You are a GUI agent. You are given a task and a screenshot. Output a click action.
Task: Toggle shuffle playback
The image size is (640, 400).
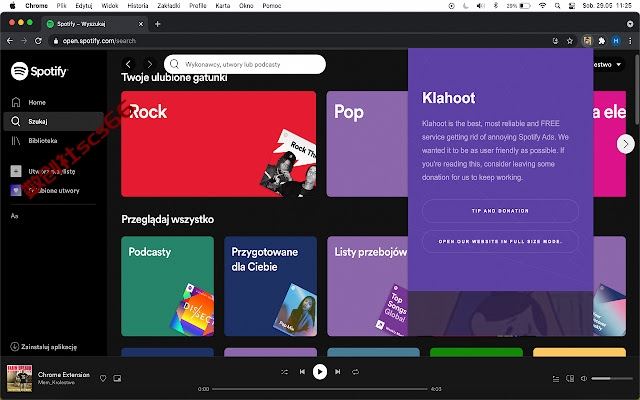[284, 372]
